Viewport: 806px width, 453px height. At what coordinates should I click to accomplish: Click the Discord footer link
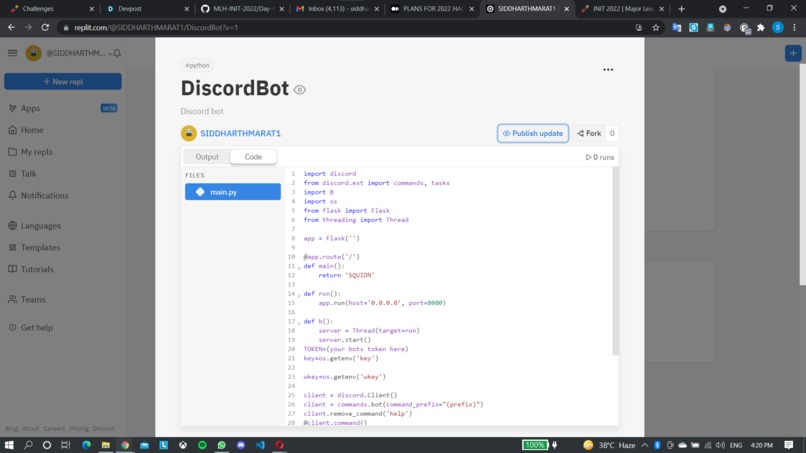point(103,428)
